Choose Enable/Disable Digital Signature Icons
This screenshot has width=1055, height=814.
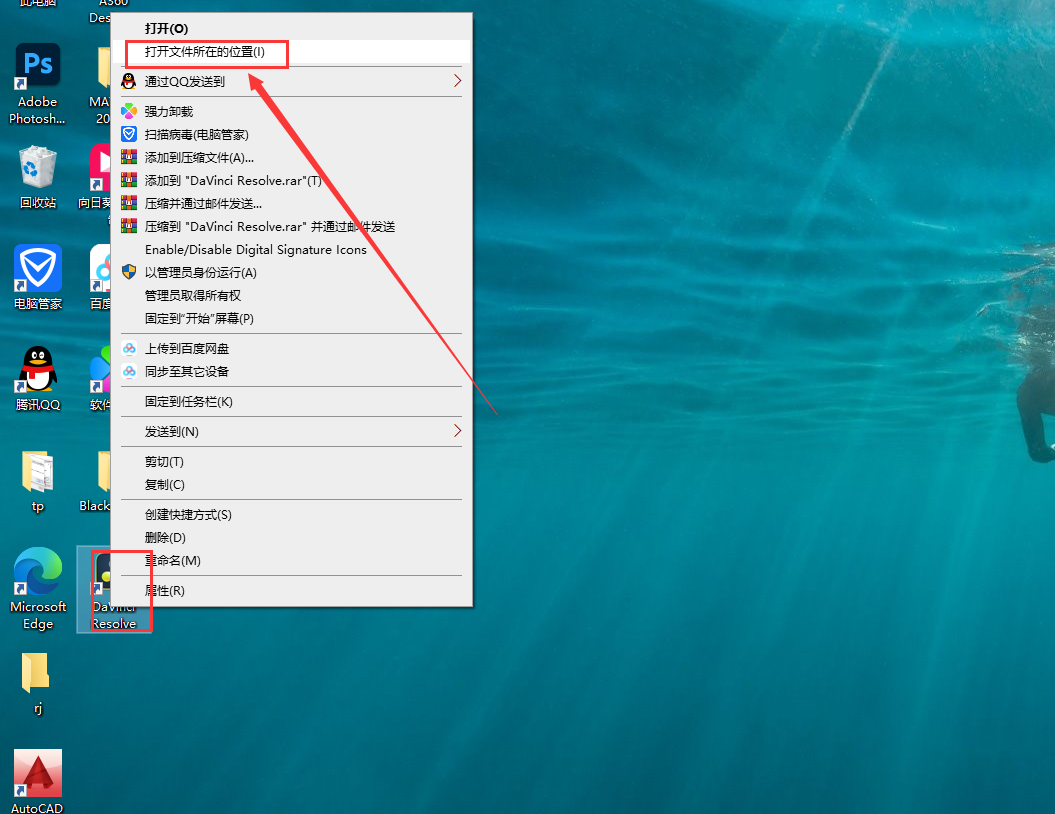point(291,250)
